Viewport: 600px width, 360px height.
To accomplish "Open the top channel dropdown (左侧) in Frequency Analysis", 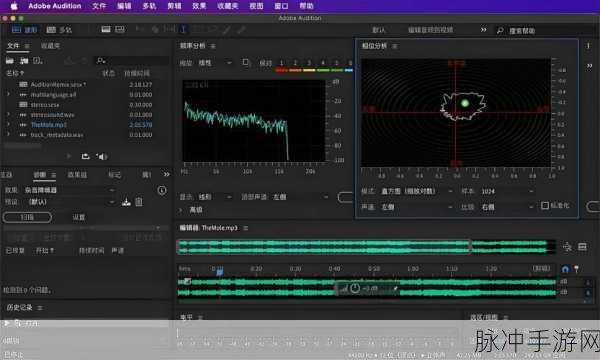I will 300,197.
